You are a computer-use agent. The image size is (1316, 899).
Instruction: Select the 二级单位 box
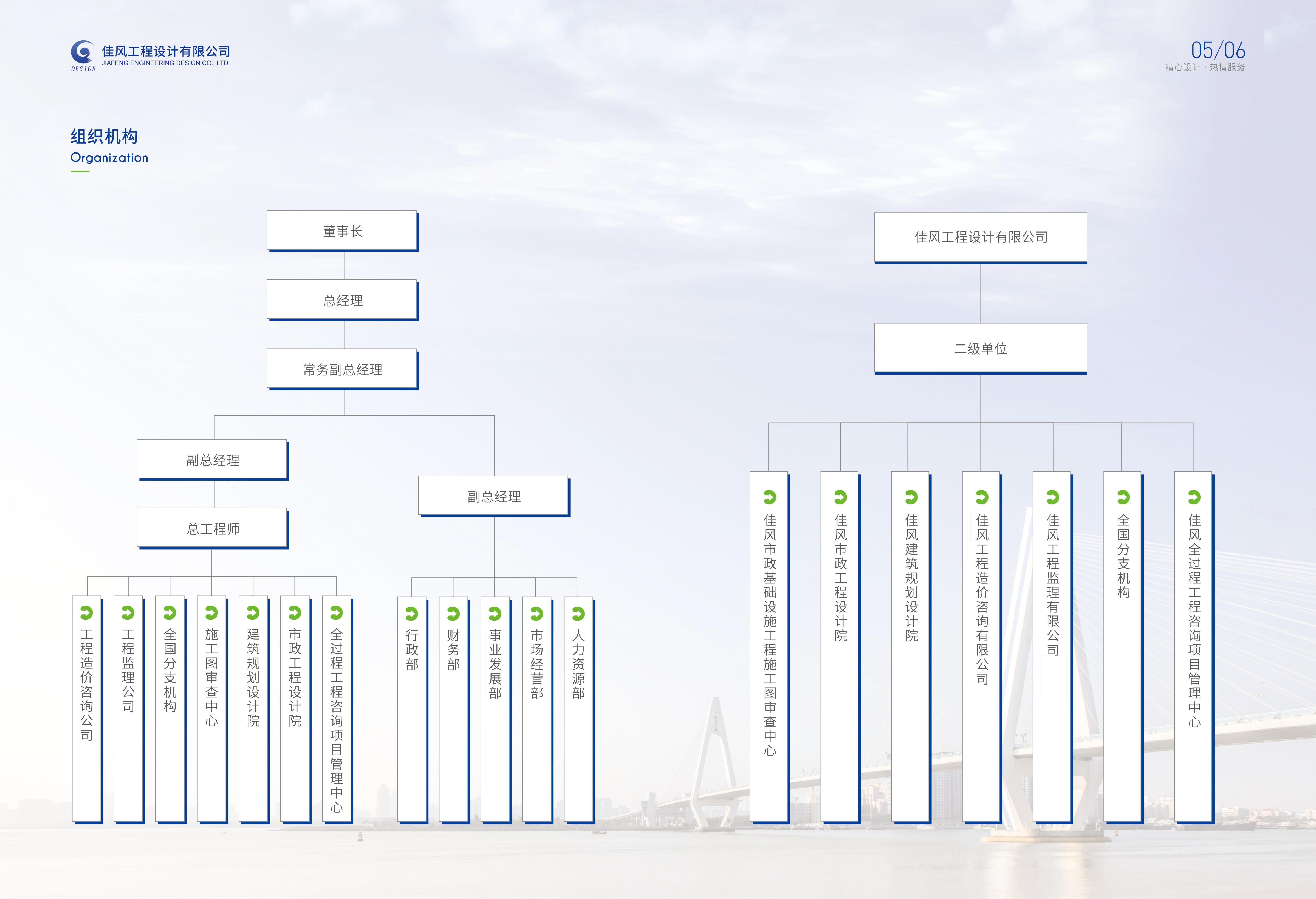[x=981, y=349]
